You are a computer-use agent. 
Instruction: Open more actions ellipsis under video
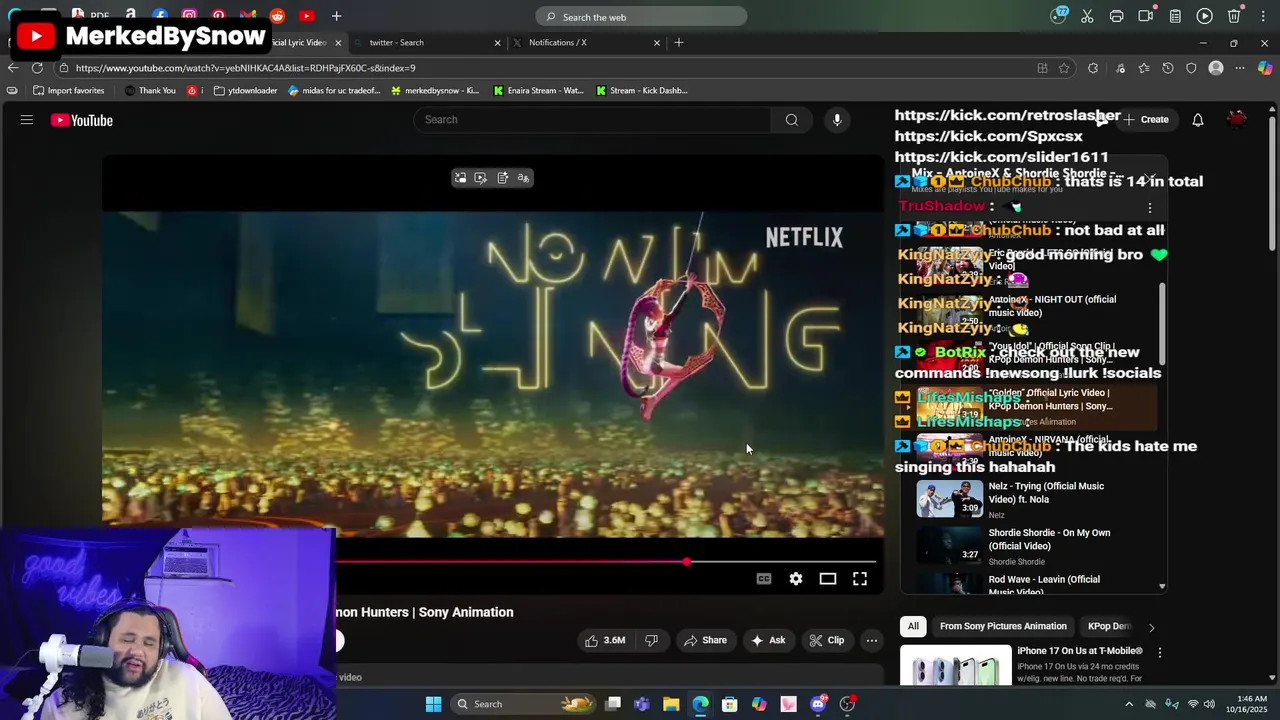pyautogui.click(x=872, y=640)
